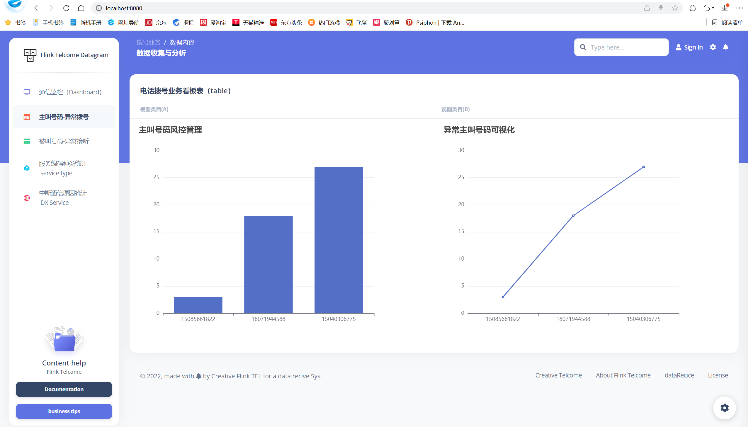Reload page with browser refresh icon
Viewport: 748px width, 427px height.
pos(67,7)
